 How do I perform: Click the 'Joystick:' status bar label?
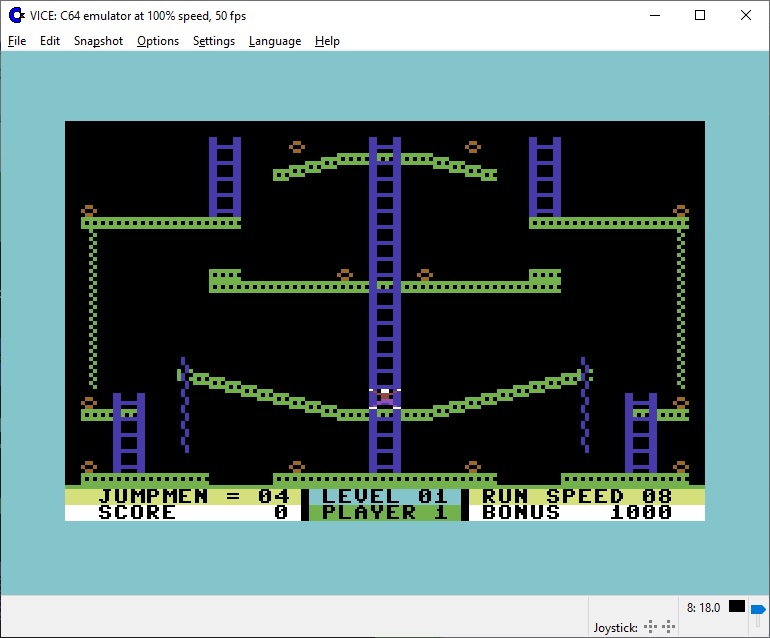click(x=615, y=628)
